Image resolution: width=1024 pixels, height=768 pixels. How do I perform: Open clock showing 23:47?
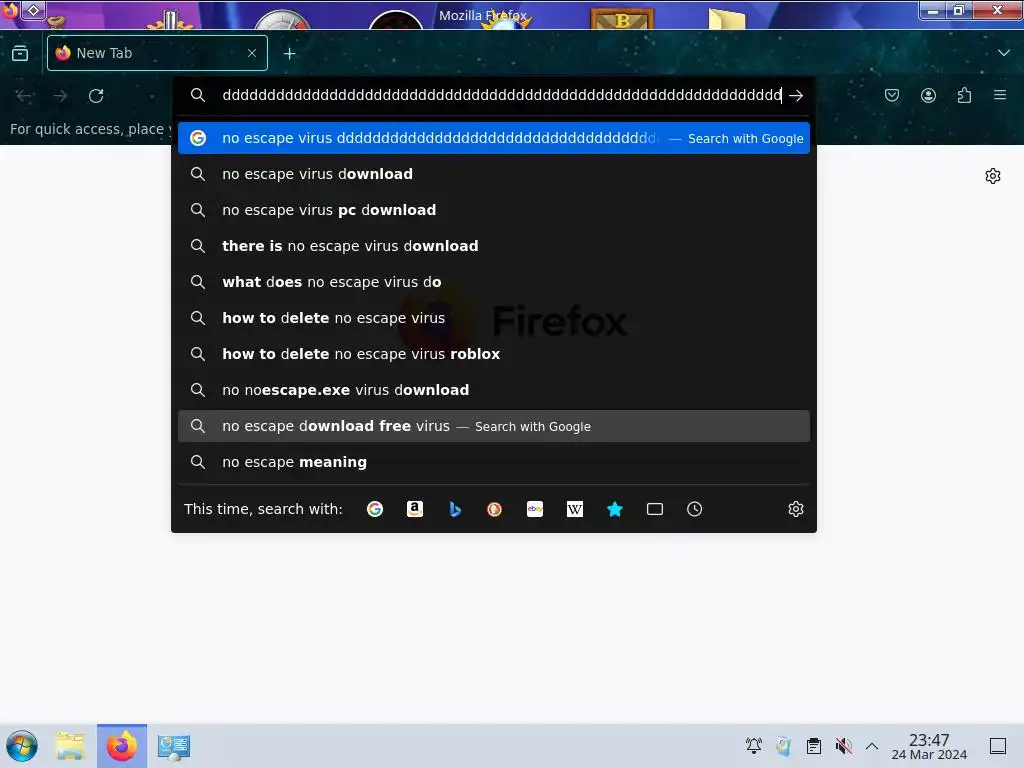coord(929,746)
